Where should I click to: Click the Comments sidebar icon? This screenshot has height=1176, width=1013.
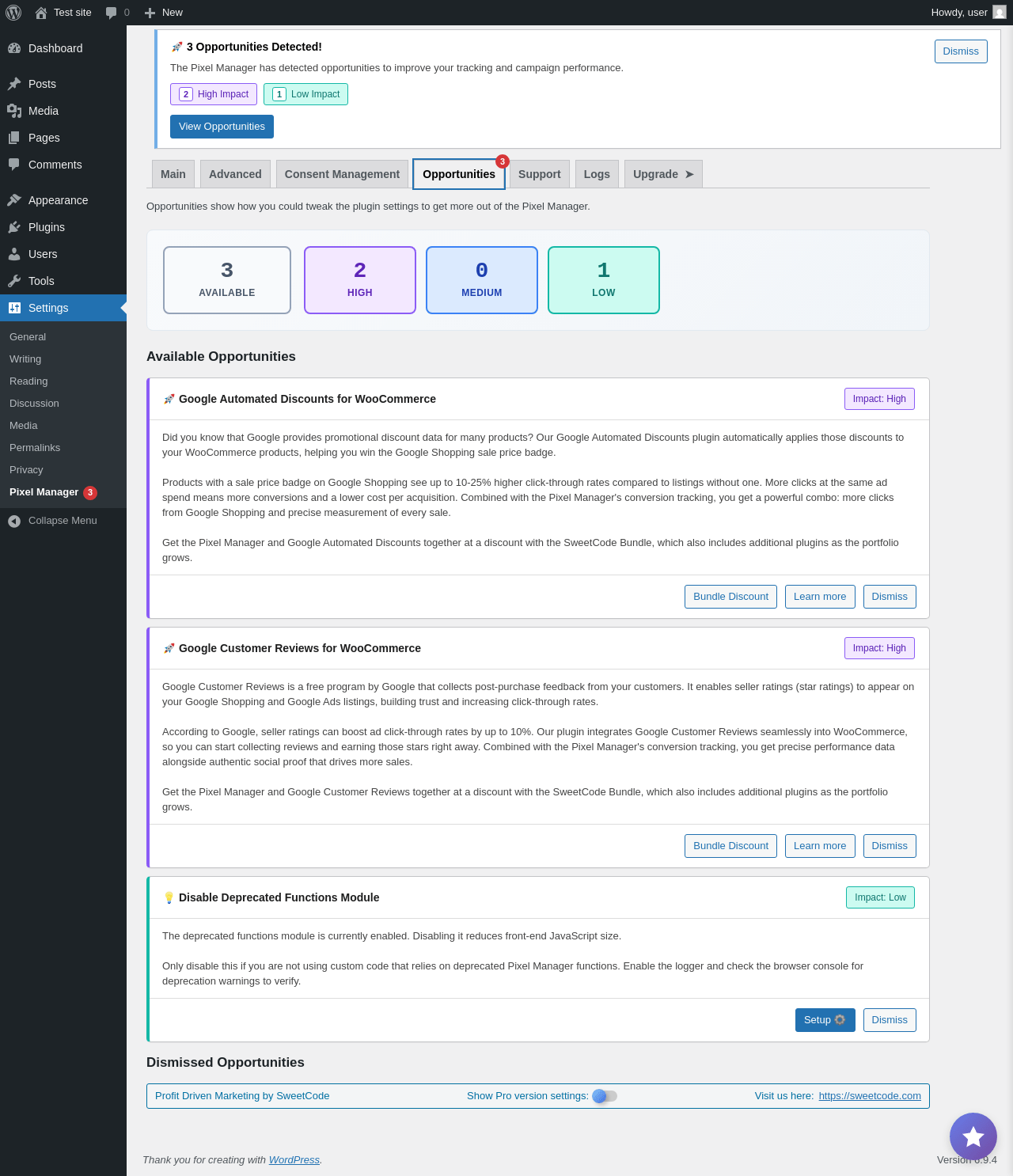click(x=14, y=165)
